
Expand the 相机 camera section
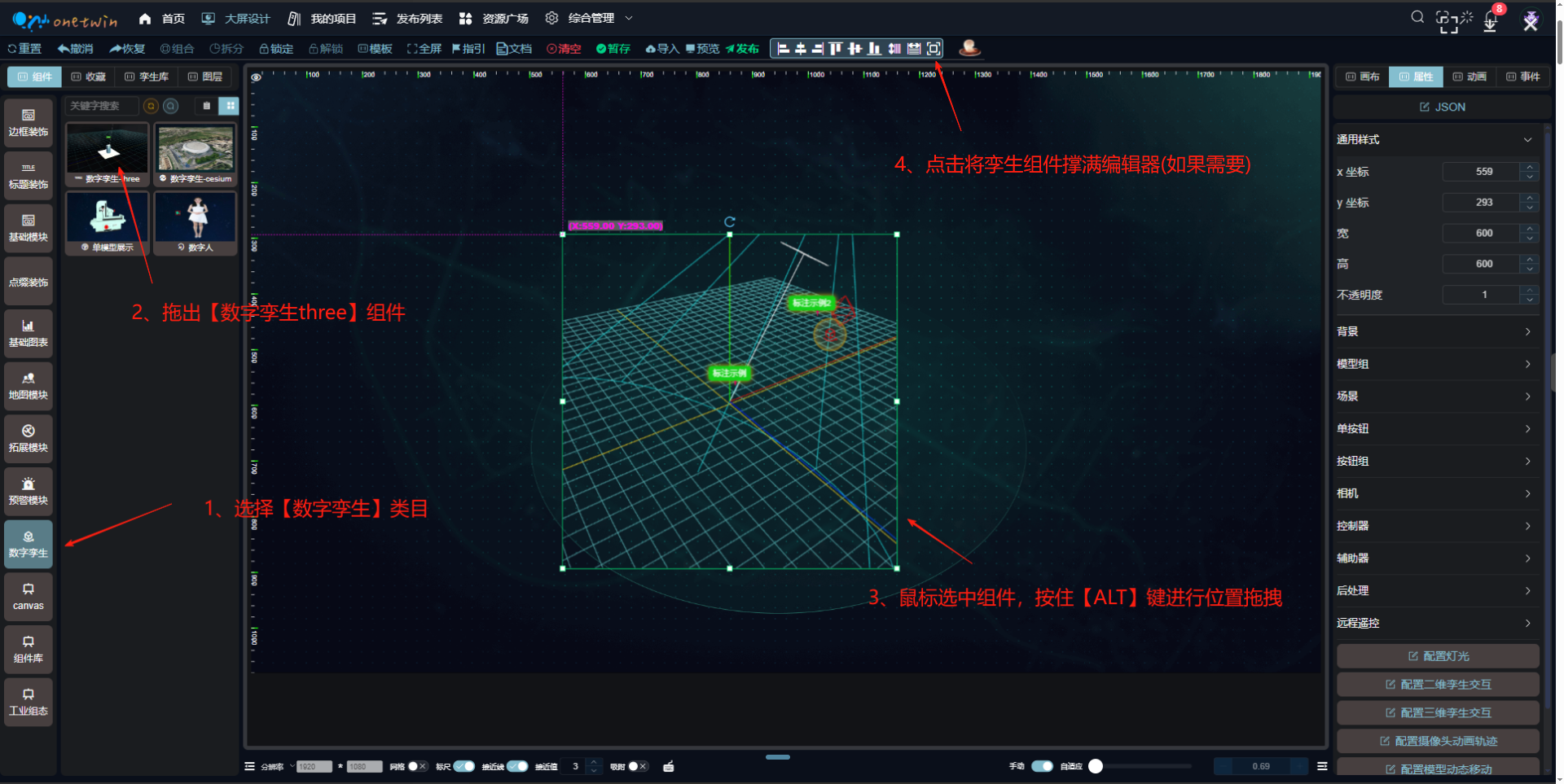1437,493
